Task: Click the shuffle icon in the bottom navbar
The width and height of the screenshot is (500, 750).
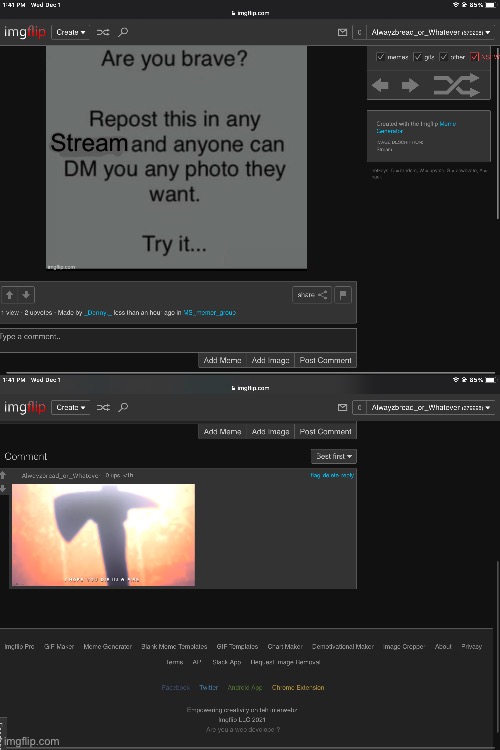Action: [x=103, y=407]
